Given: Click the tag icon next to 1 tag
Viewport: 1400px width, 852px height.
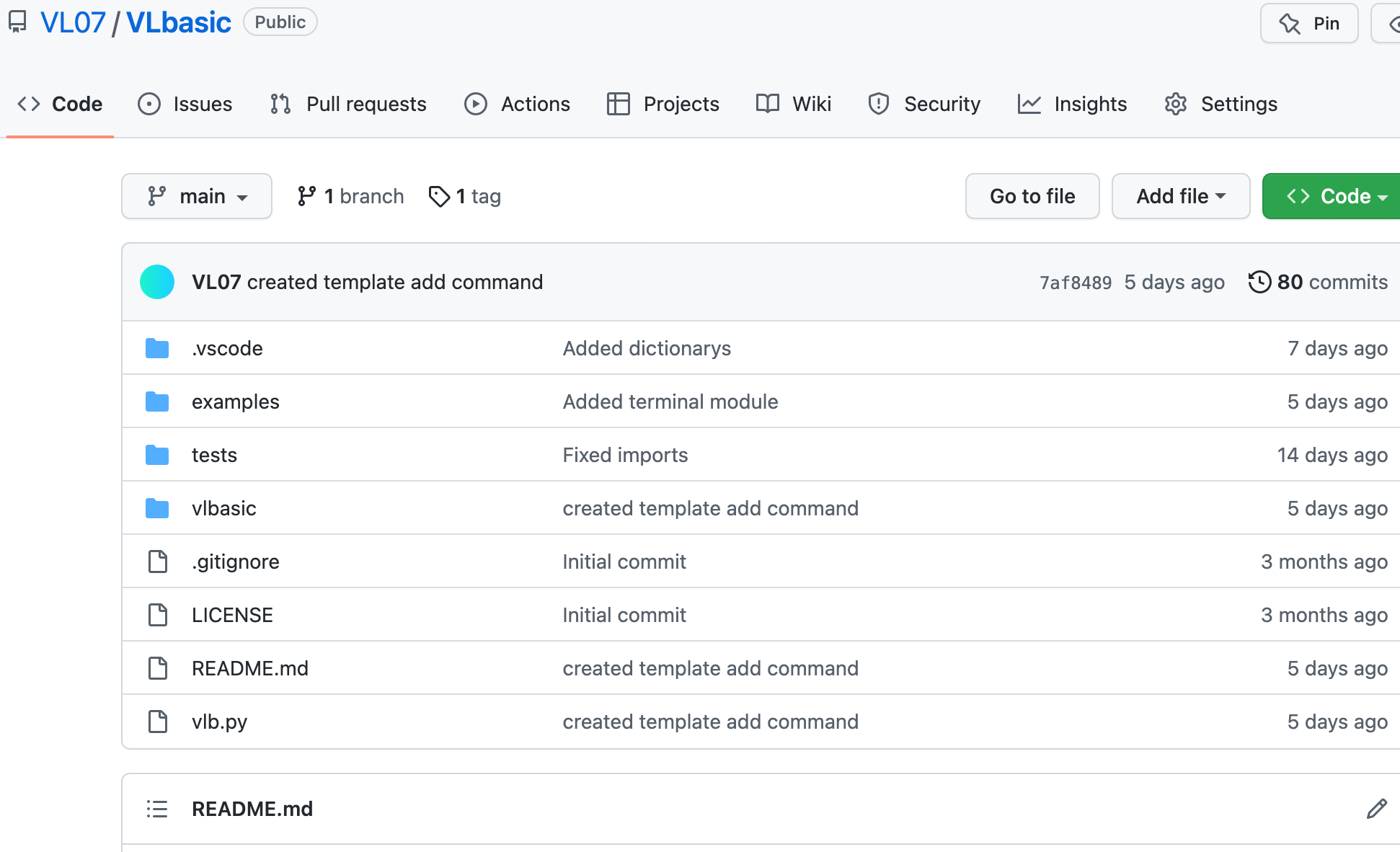Looking at the screenshot, I should pos(439,196).
